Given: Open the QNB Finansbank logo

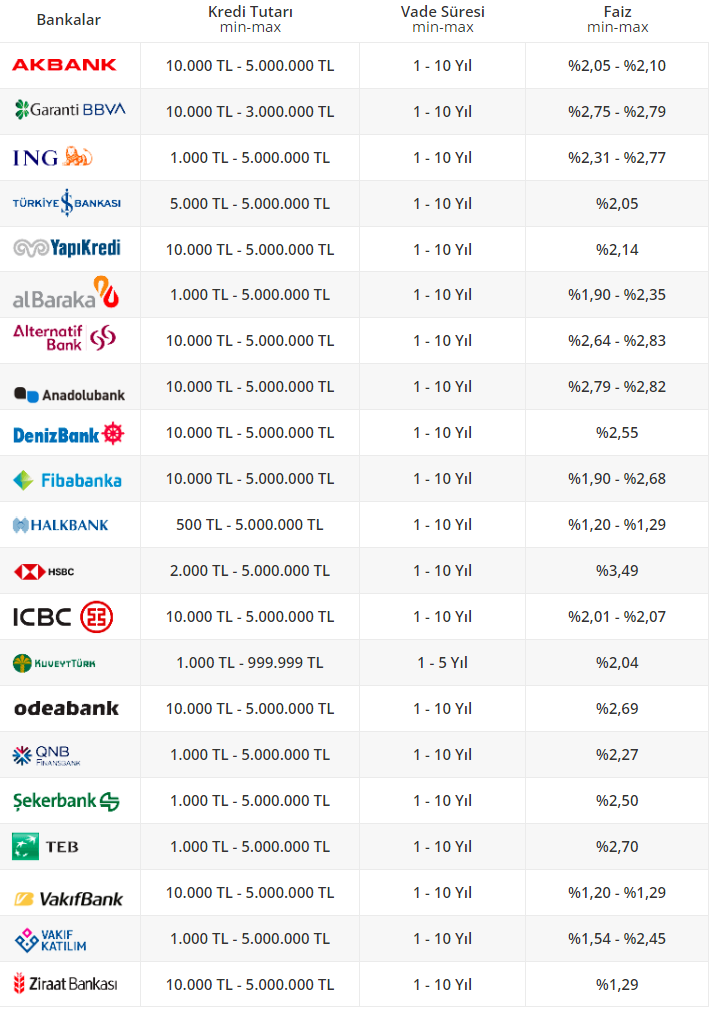Looking at the screenshot, I should tap(47, 755).
